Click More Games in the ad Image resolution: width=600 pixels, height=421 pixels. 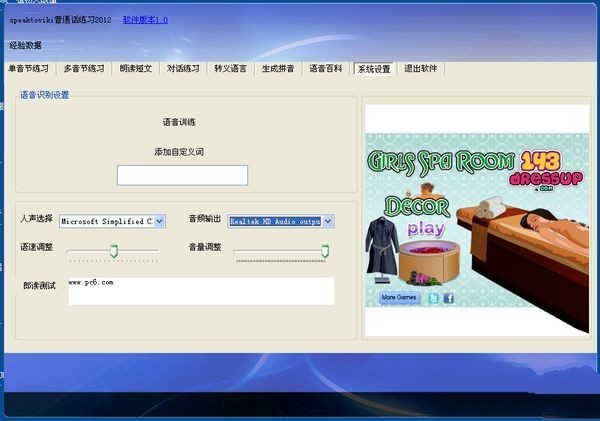(x=399, y=297)
